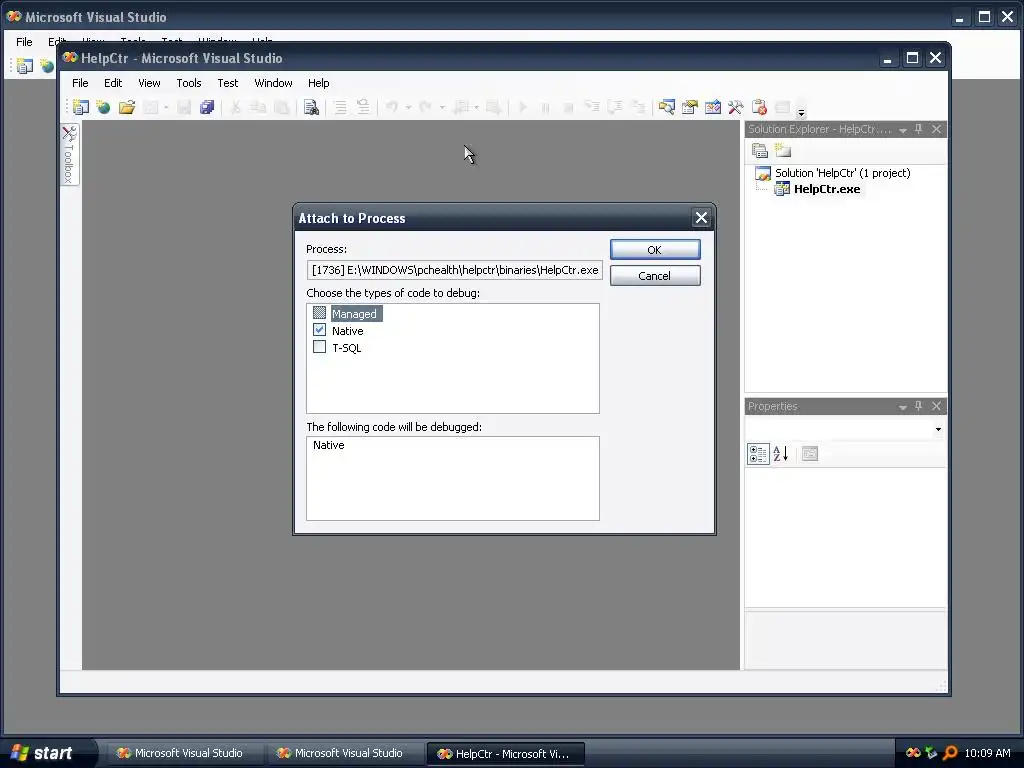
Task: Toggle the Managed code checkbox
Action: pyautogui.click(x=319, y=313)
